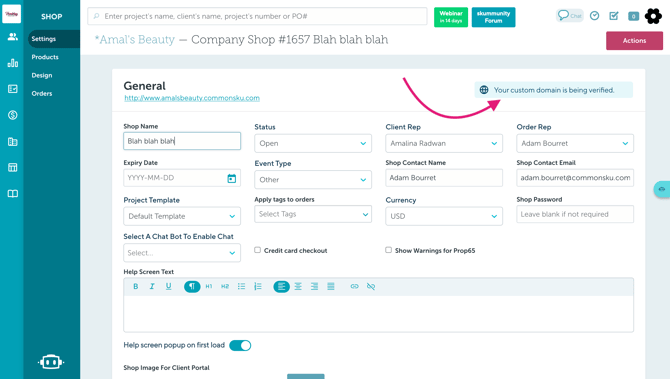
Task: Toggle underline formatting in editor
Action: (x=168, y=286)
